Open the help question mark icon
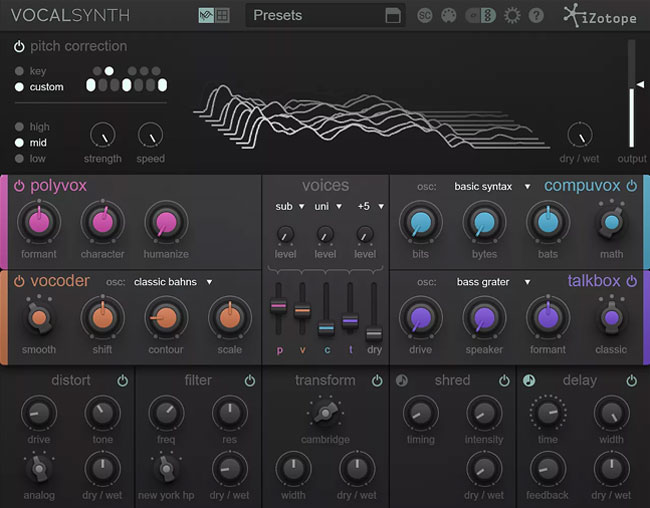The height and width of the screenshot is (508, 650). click(x=536, y=16)
